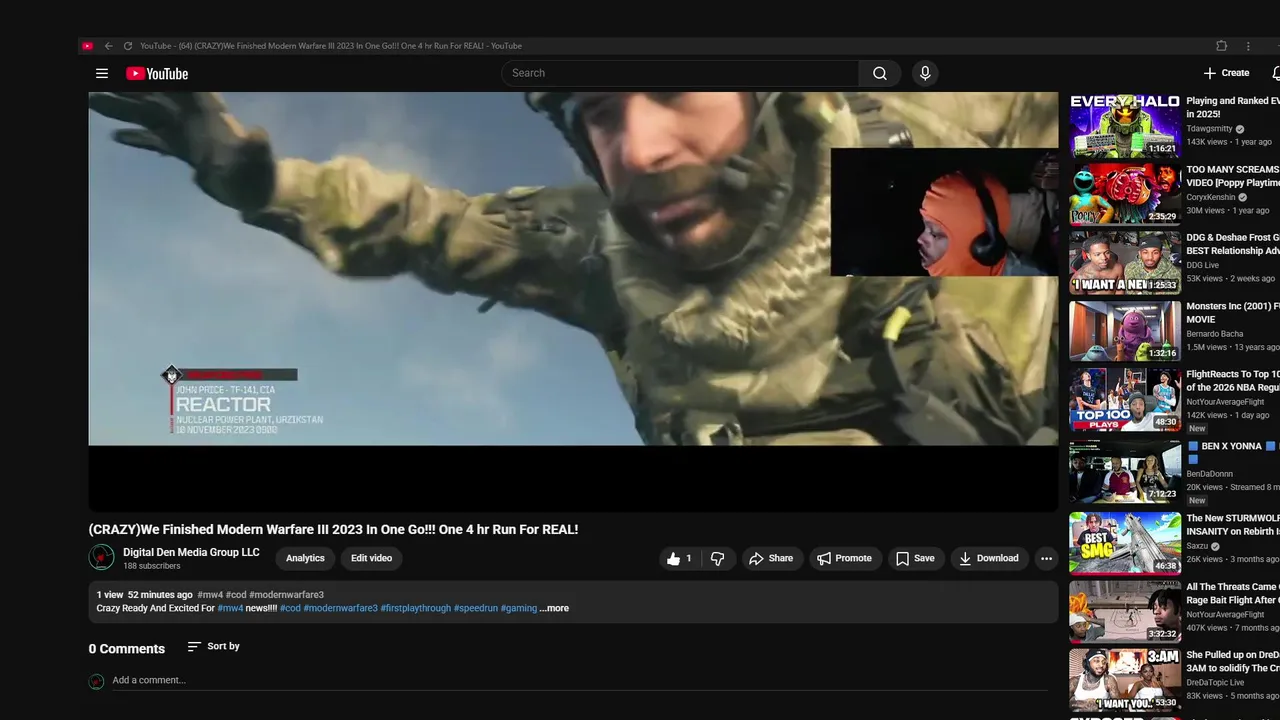The image size is (1280, 720).
Task: Open Bernardo Bacha channel name
Action: tap(1215, 334)
